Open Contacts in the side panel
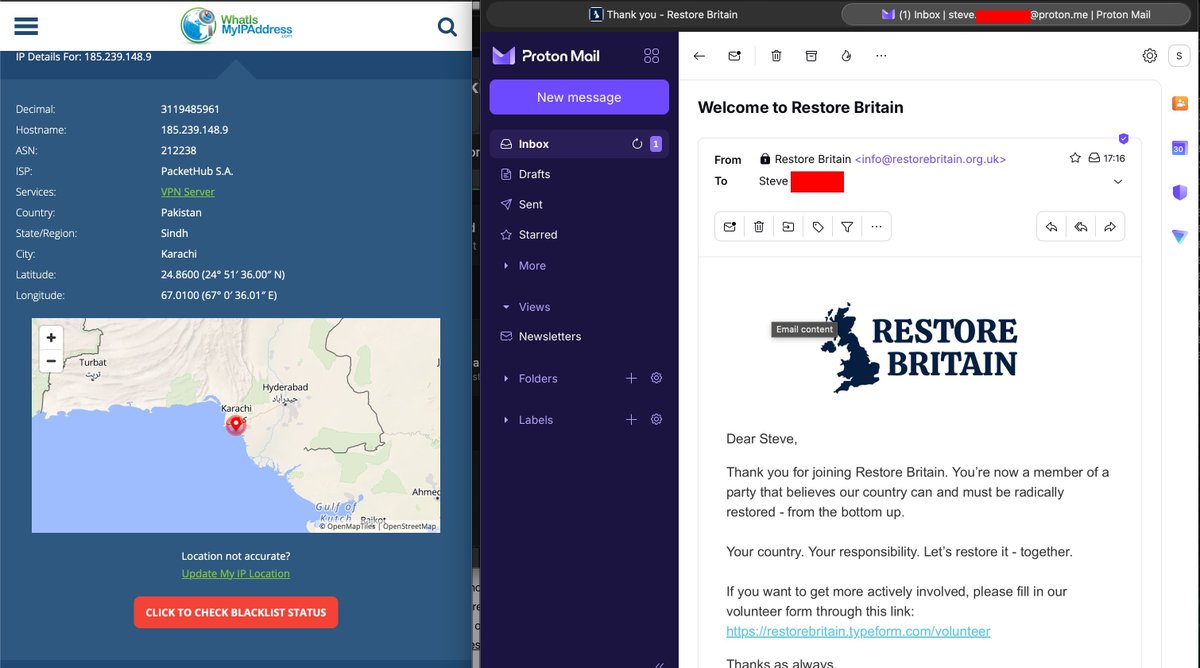The image size is (1200, 668). point(1180,103)
